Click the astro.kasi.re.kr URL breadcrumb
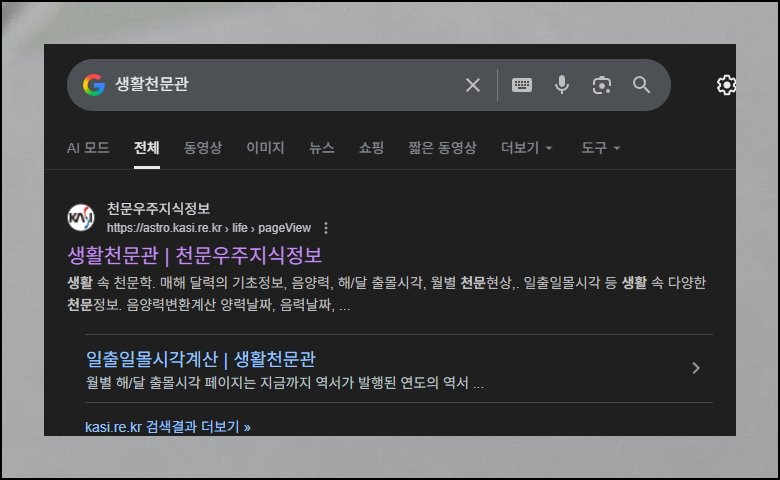The height and width of the screenshot is (480, 780). coord(209,228)
